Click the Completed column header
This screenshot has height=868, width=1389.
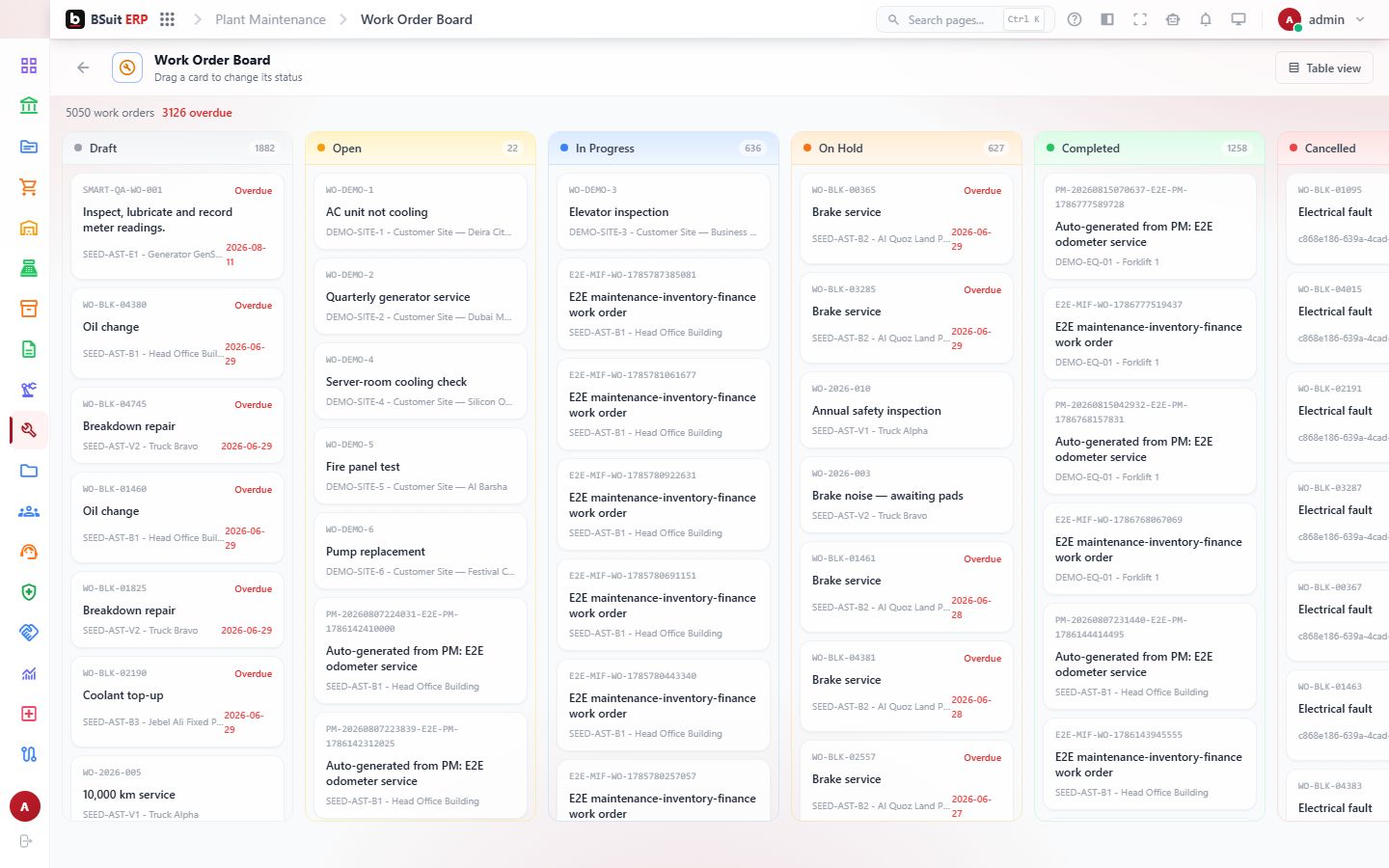tap(1149, 149)
